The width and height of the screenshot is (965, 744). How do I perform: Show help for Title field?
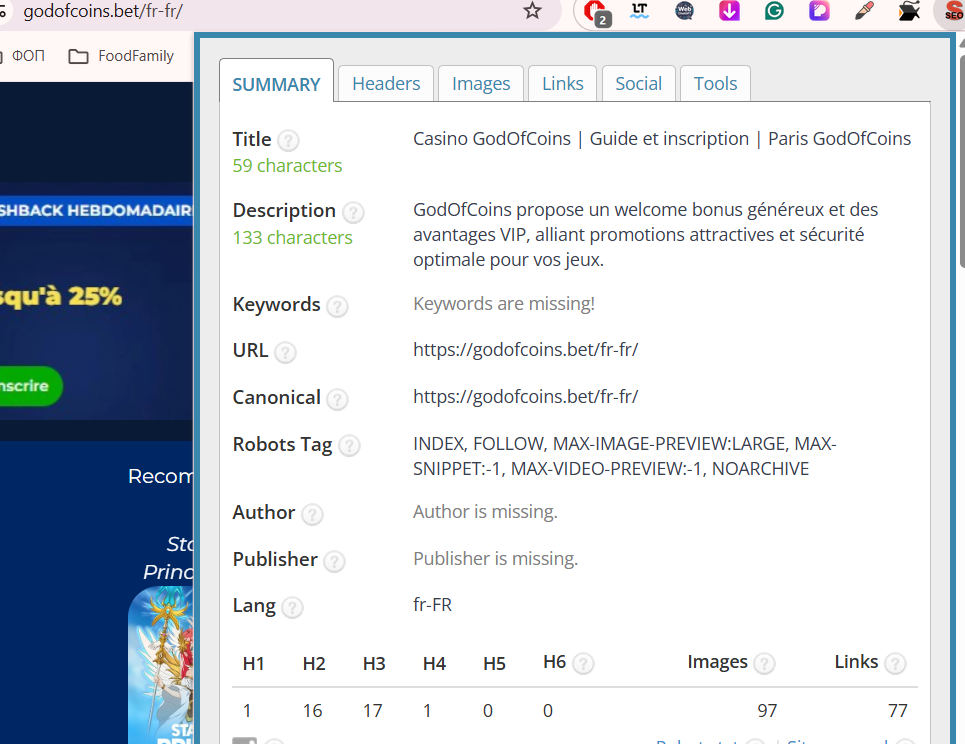pyautogui.click(x=288, y=141)
